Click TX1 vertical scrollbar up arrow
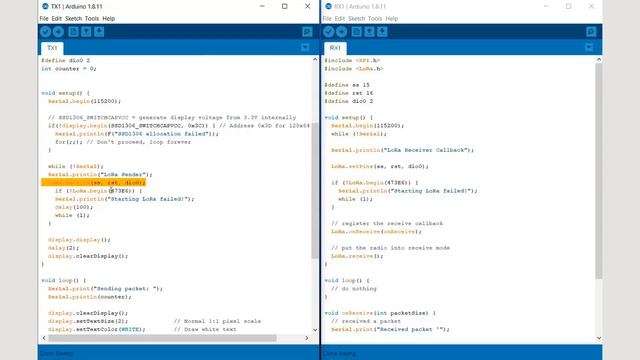The image size is (640, 360). (315, 60)
